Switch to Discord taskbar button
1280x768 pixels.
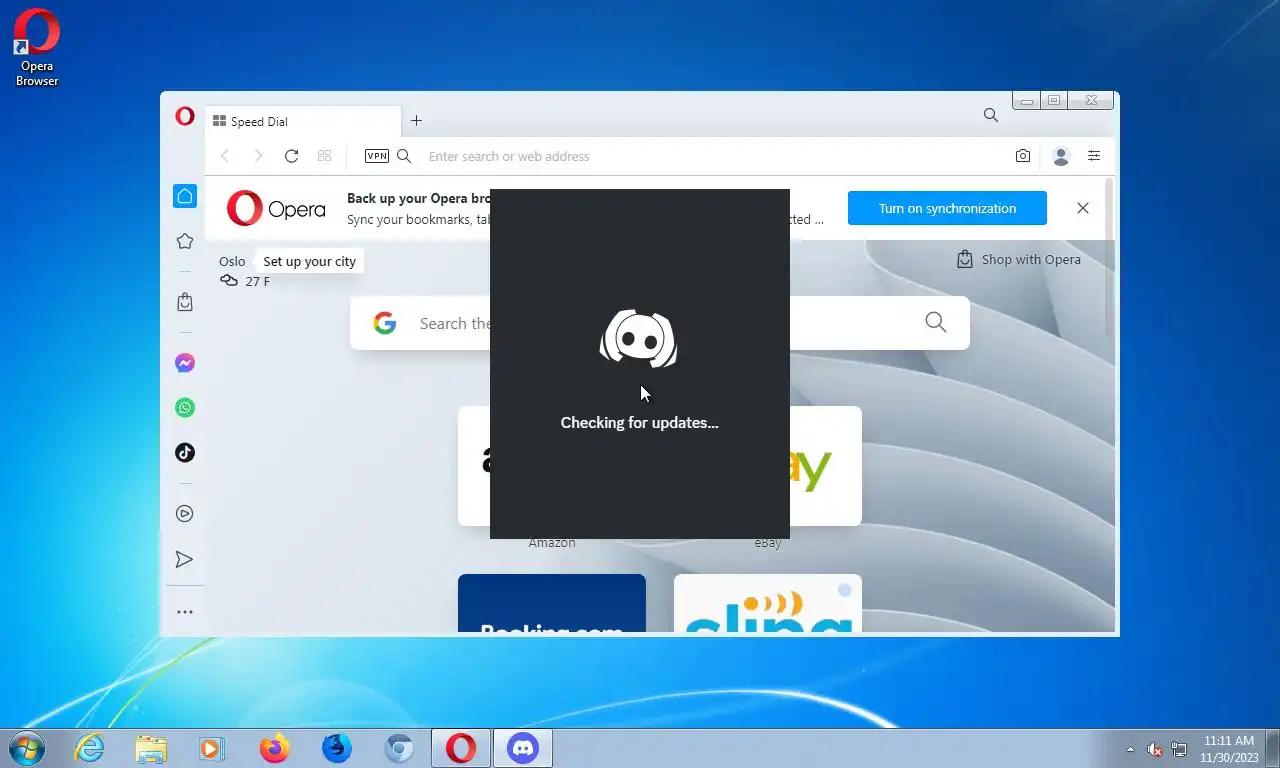(523, 748)
